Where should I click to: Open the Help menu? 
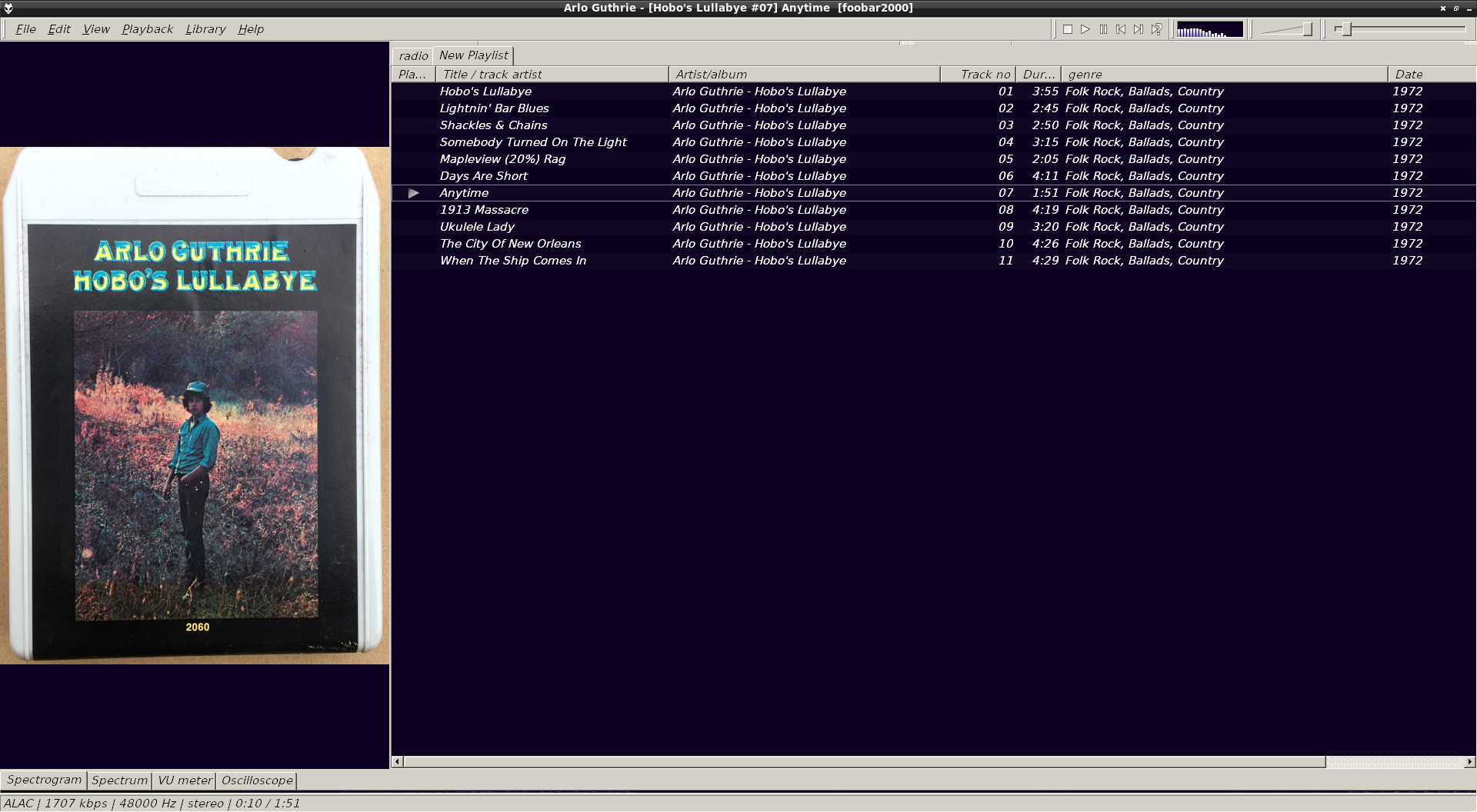click(251, 29)
